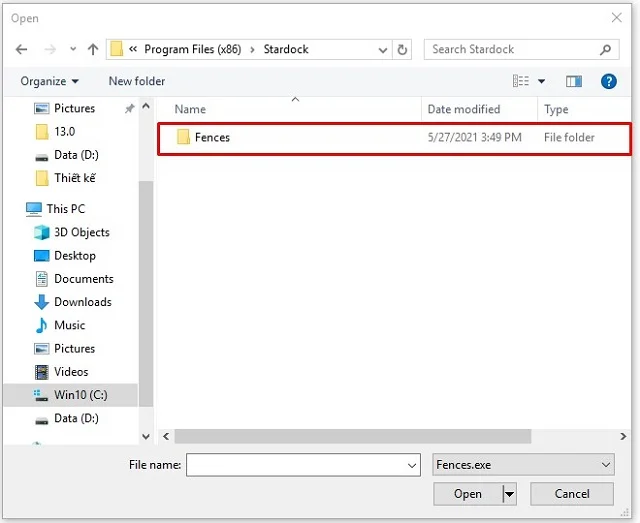Go up one folder level
This screenshot has width=640, height=523.
(93, 50)
